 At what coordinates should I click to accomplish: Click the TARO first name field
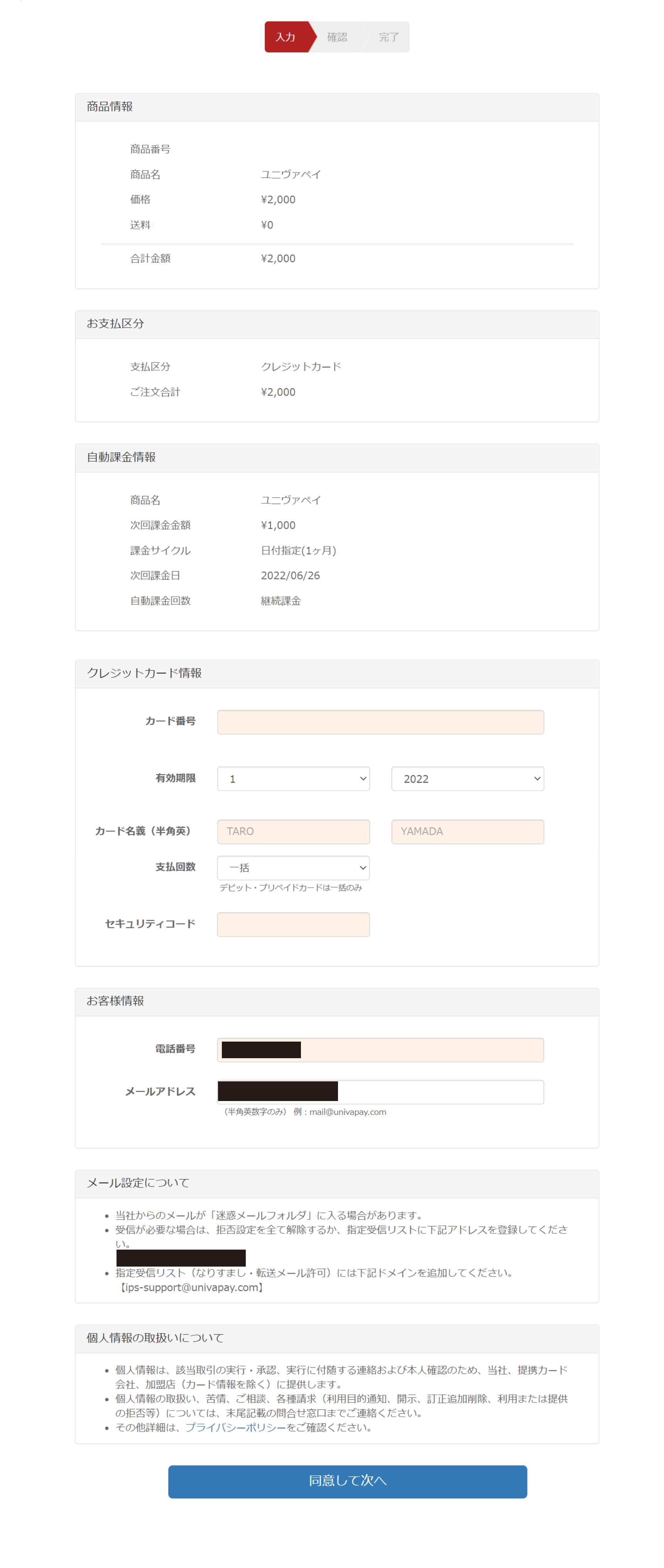tap(293, 832)
